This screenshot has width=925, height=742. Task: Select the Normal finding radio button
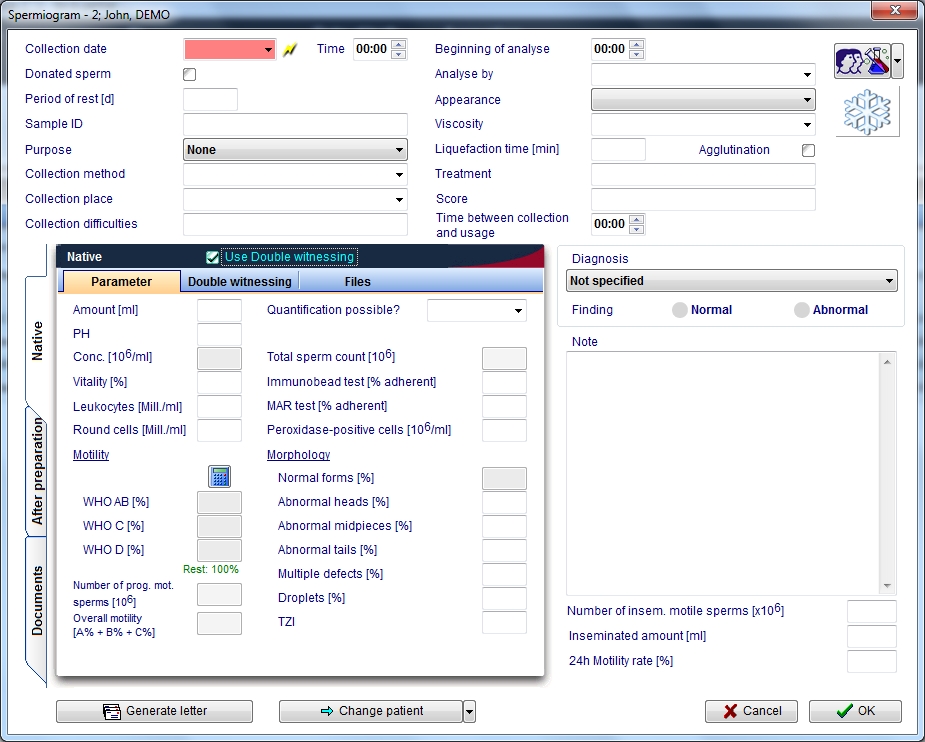click(x=680, y=310)
